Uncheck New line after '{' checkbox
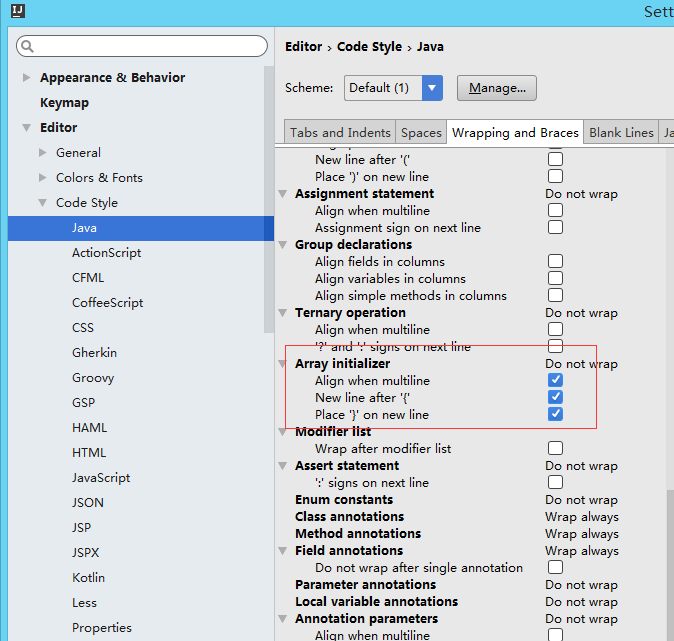Screen dimensions: 674x641 555,397
